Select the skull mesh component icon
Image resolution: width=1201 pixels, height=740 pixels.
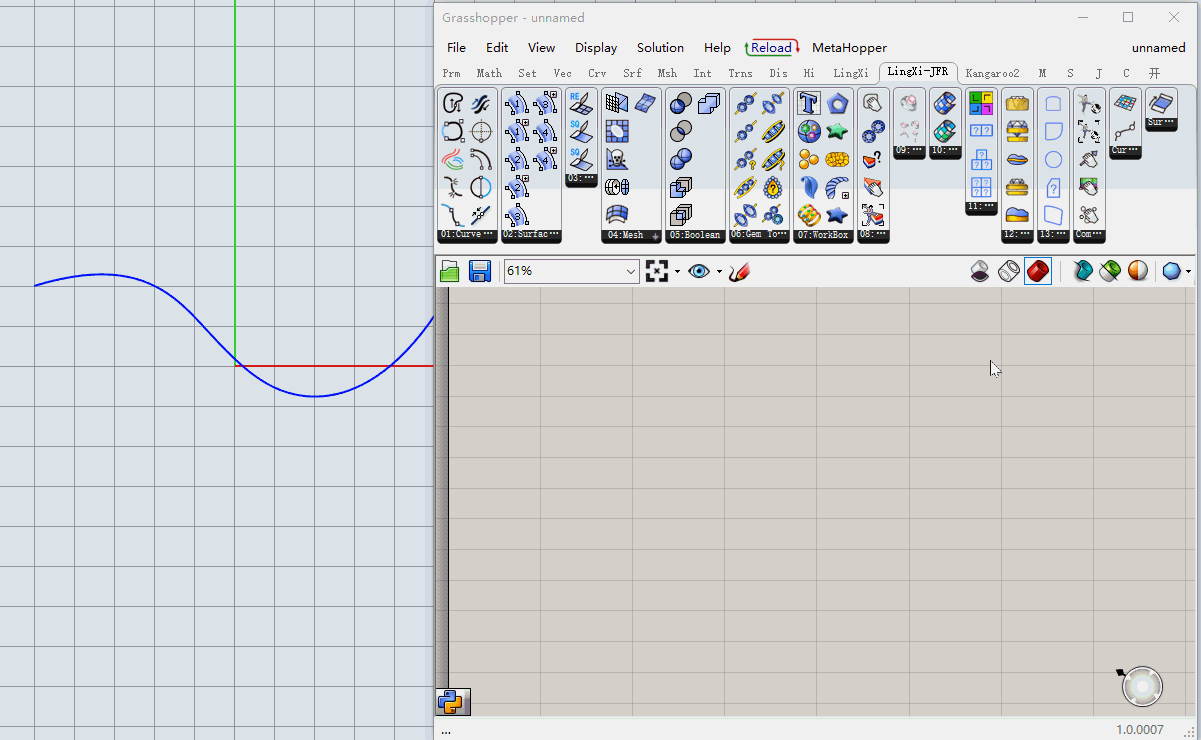[x=617, y=159]
